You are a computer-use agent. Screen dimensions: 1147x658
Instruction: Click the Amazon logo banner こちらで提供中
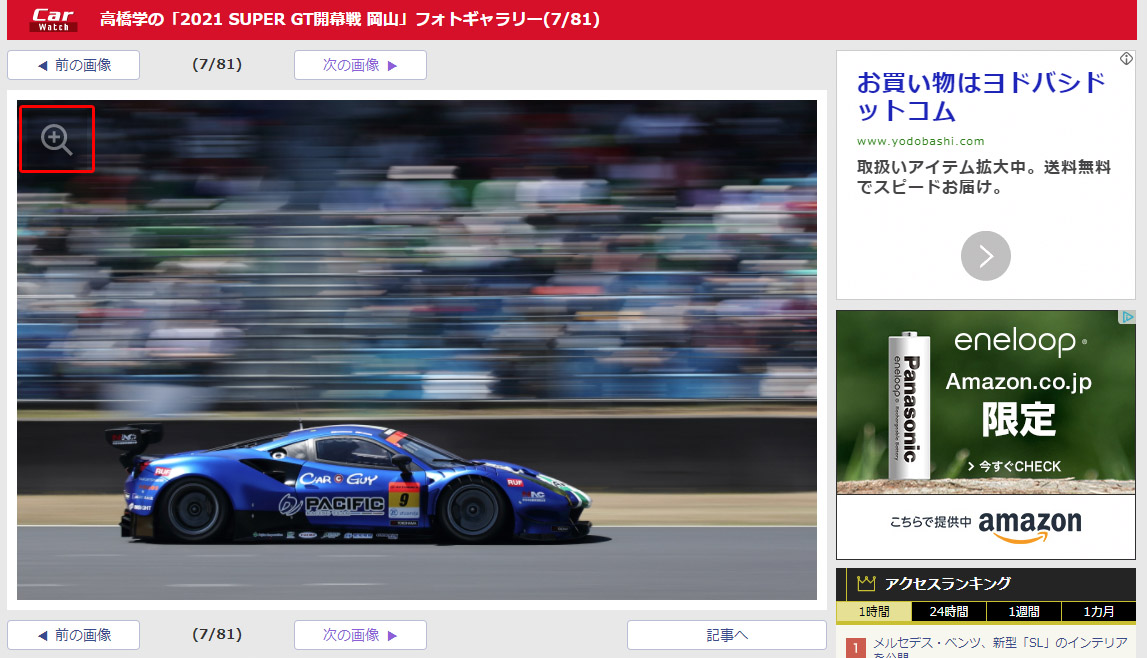985,526
